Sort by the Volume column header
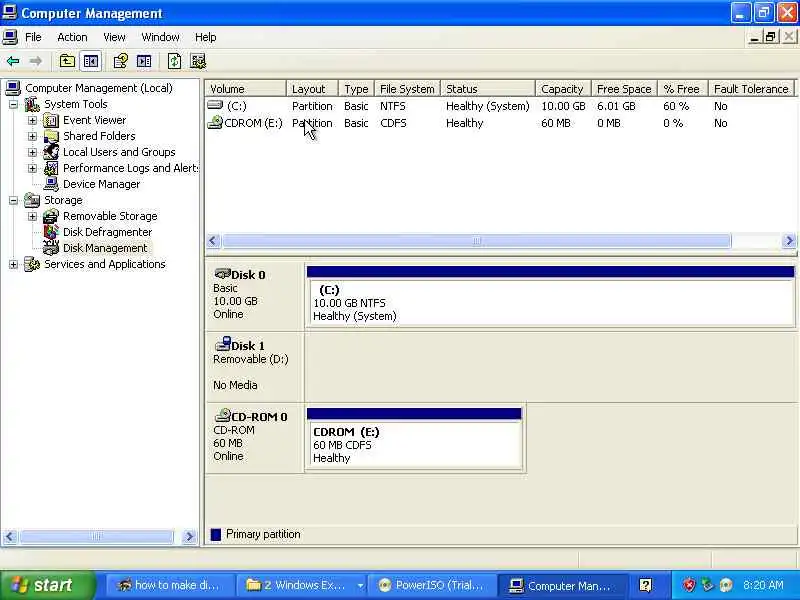Screen dimensions: 800x600 [245, 88]
